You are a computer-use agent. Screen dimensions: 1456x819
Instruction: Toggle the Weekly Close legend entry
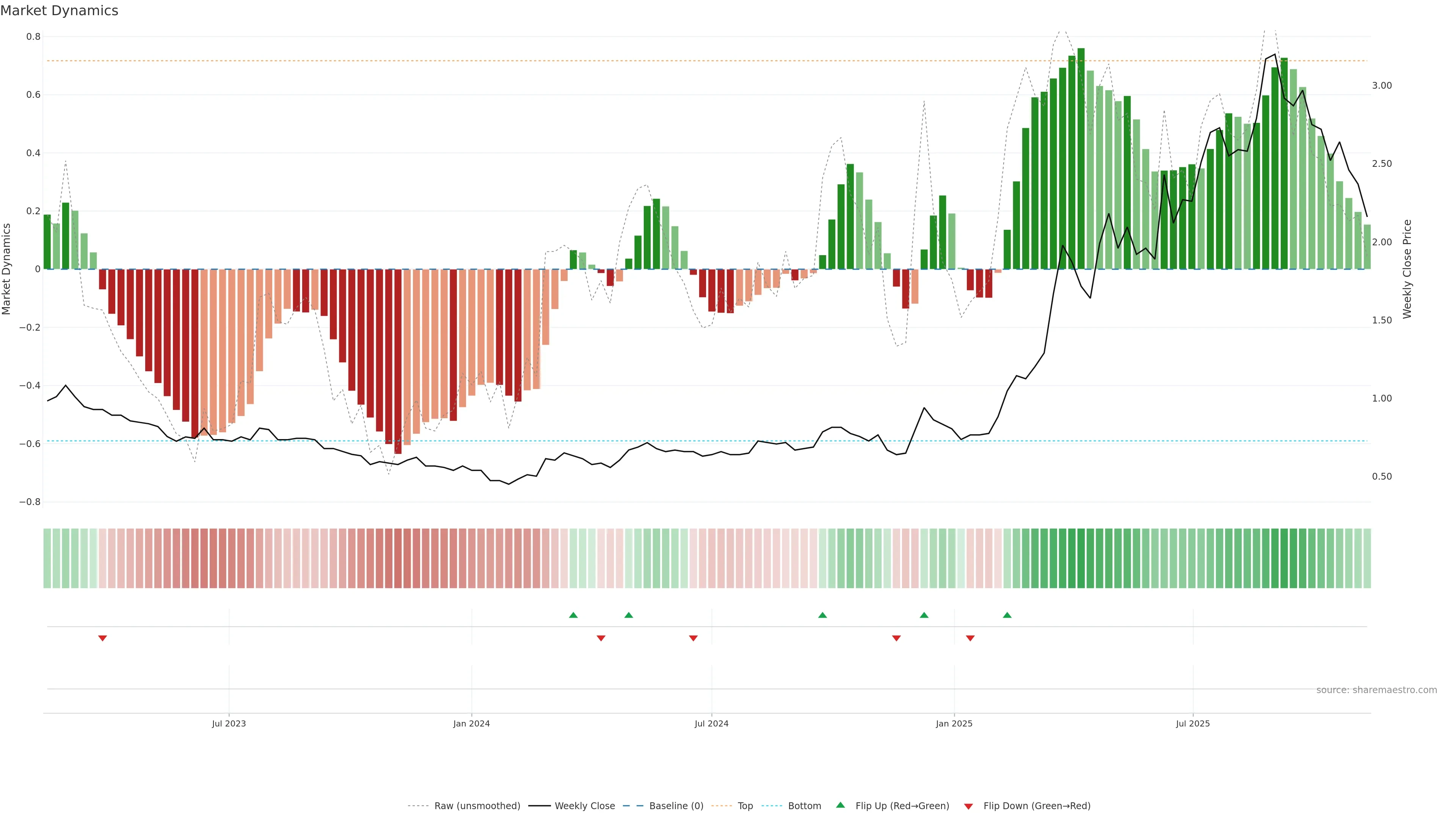(584, 806)
